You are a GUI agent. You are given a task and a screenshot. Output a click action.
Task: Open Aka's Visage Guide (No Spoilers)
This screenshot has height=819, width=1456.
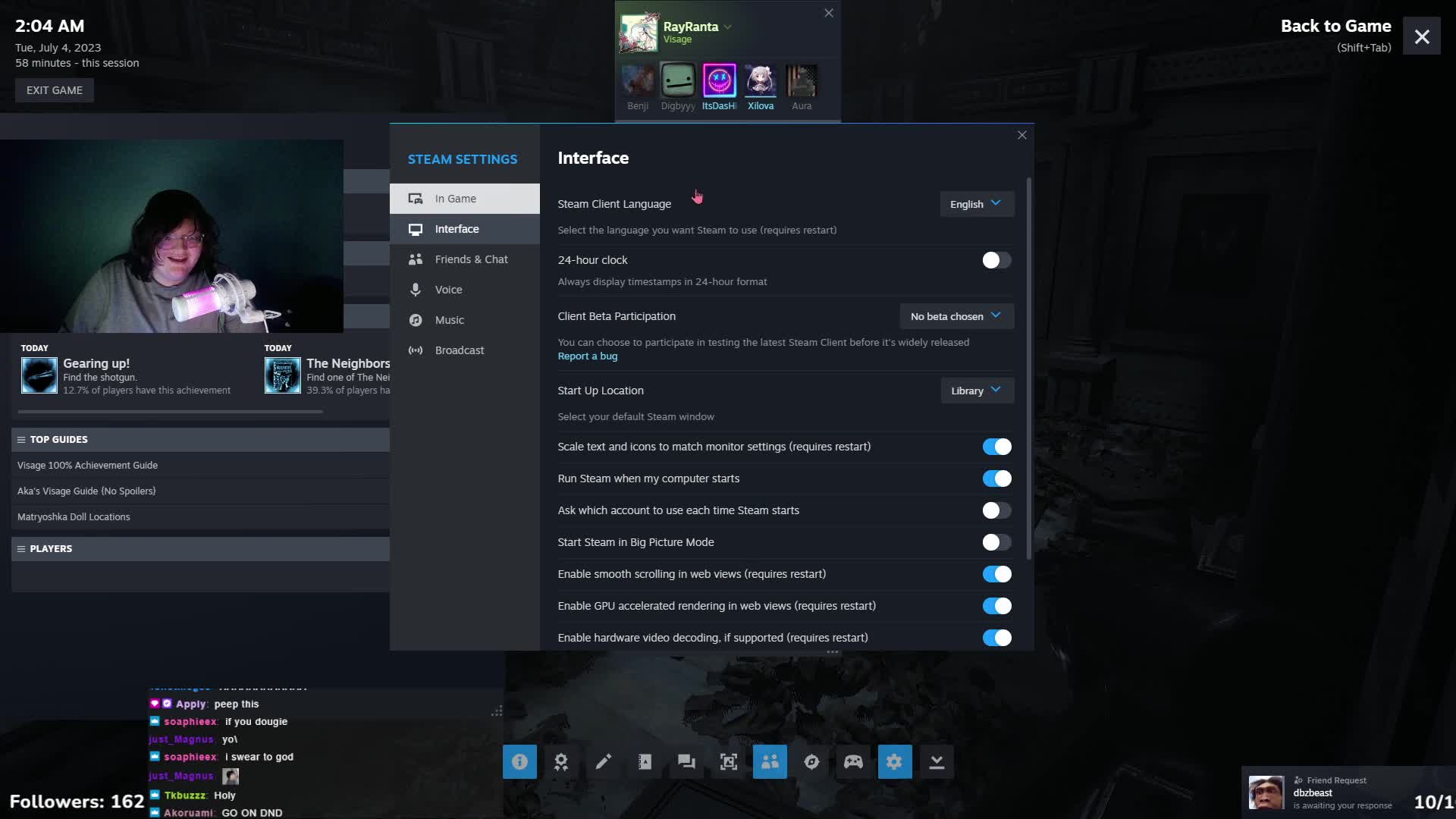tap(86, 491)
